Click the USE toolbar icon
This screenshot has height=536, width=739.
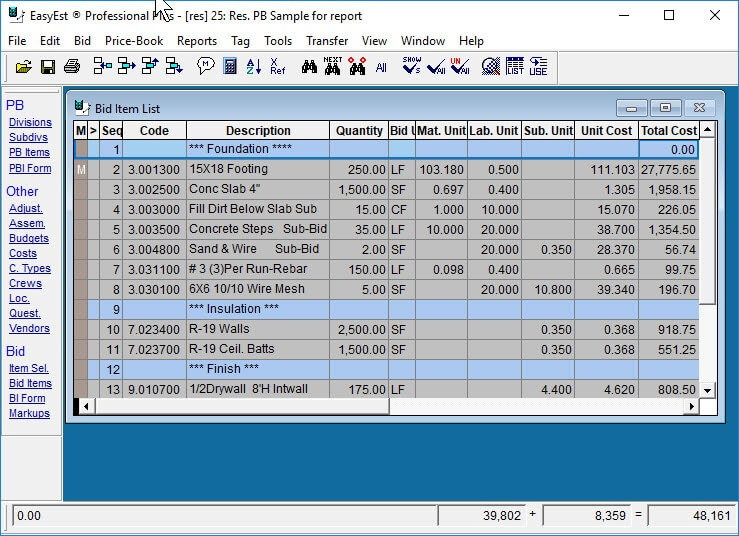pyautogui.click(x=538, y=66)
